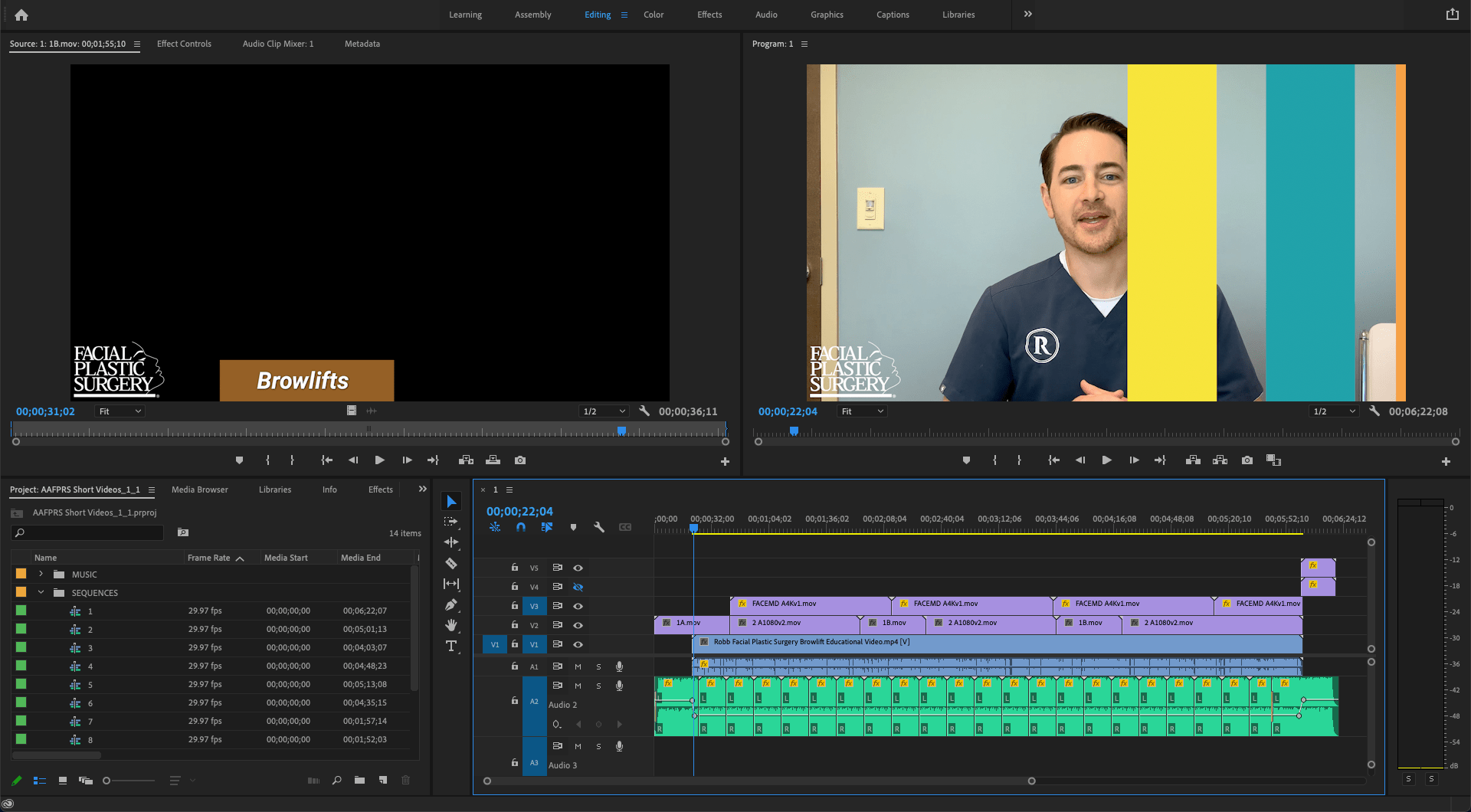Click Automate to Sequence icon
Image resolution: width=1471 pixels, height=812 pixels.
[x=313, y=781]
